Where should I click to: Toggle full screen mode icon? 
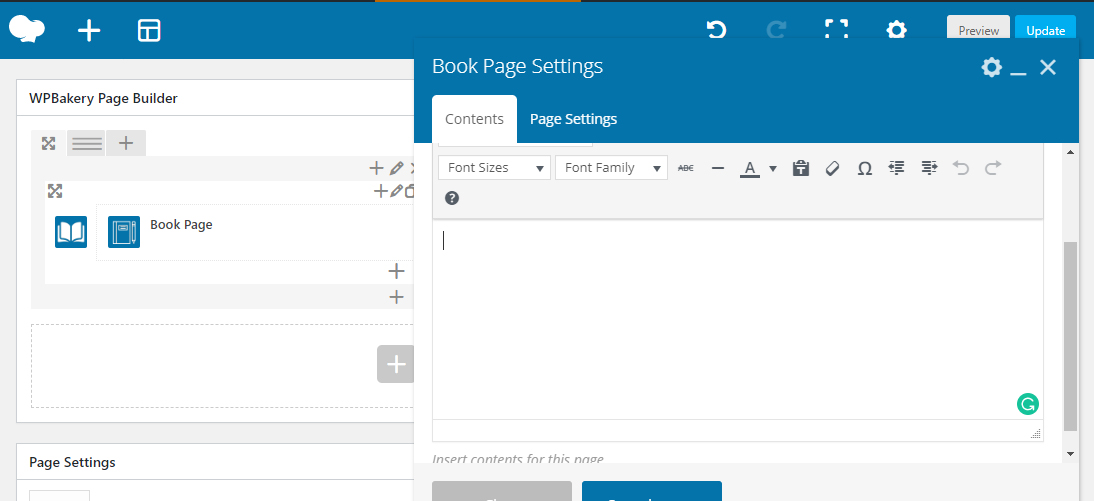click(x=837, y=30)
